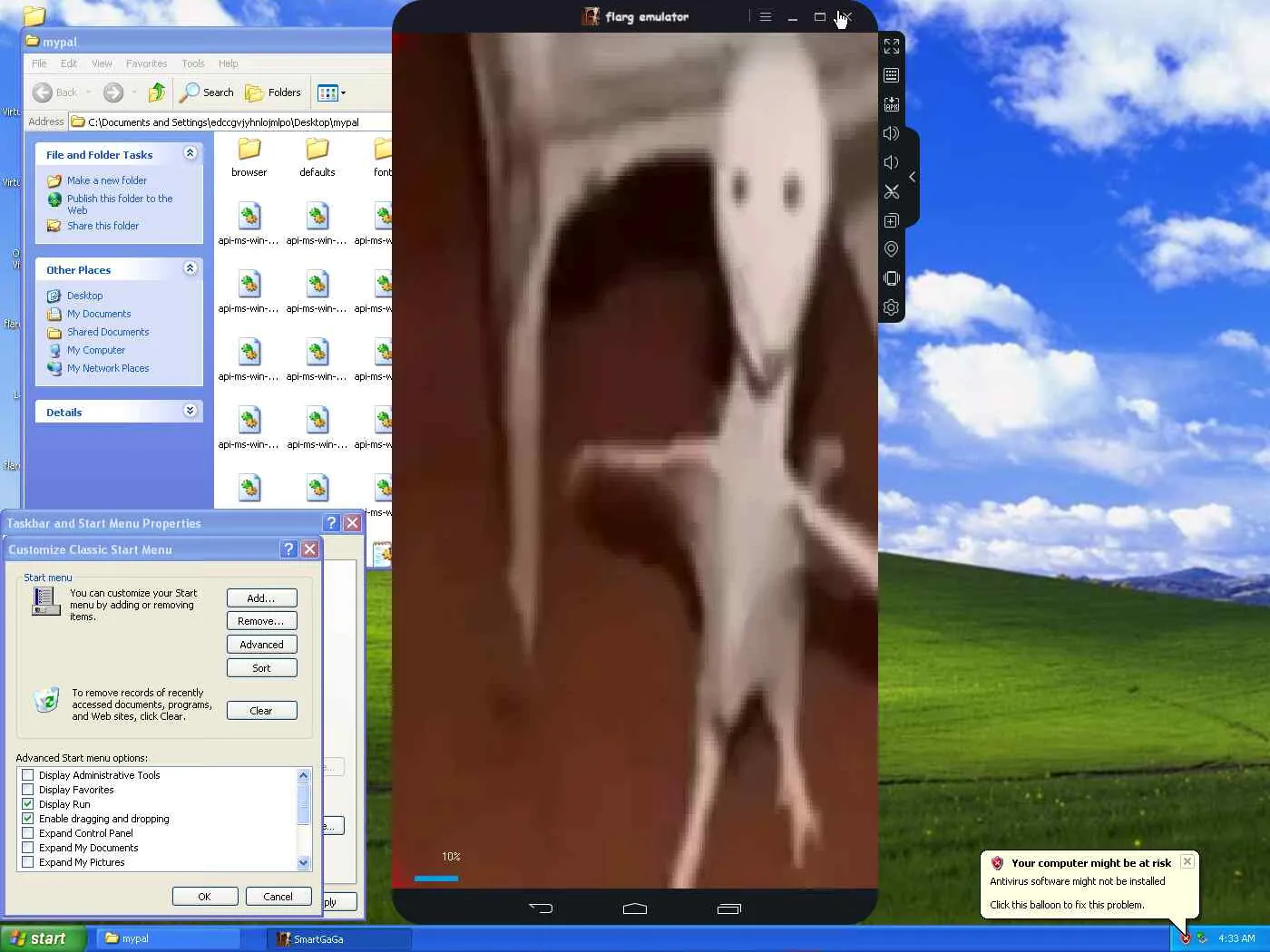This screenshot has height=952, width=1270.
Task: Click the up arrow of the options list scrollbar
Action: (303, 775)
